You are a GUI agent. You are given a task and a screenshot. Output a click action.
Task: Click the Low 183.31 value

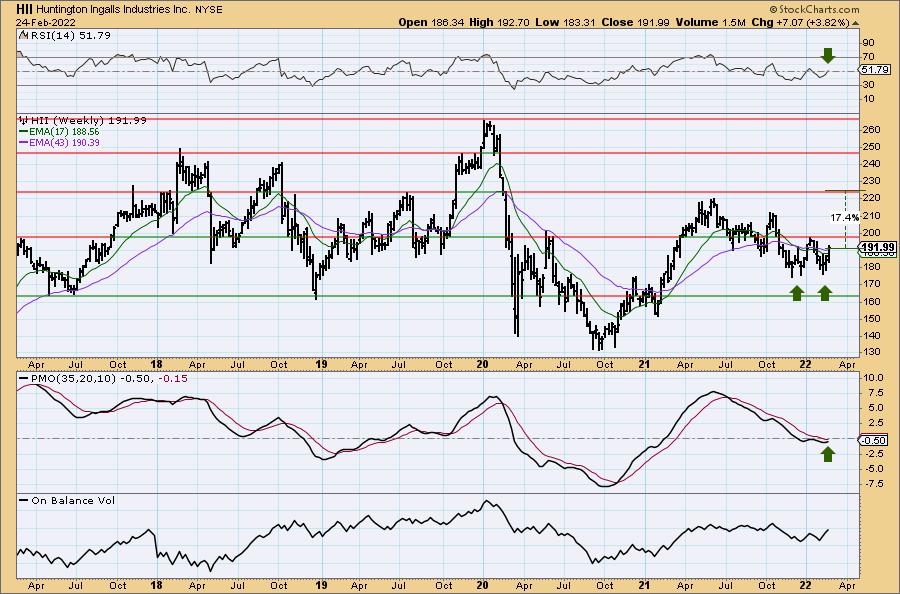coord(565,22)
